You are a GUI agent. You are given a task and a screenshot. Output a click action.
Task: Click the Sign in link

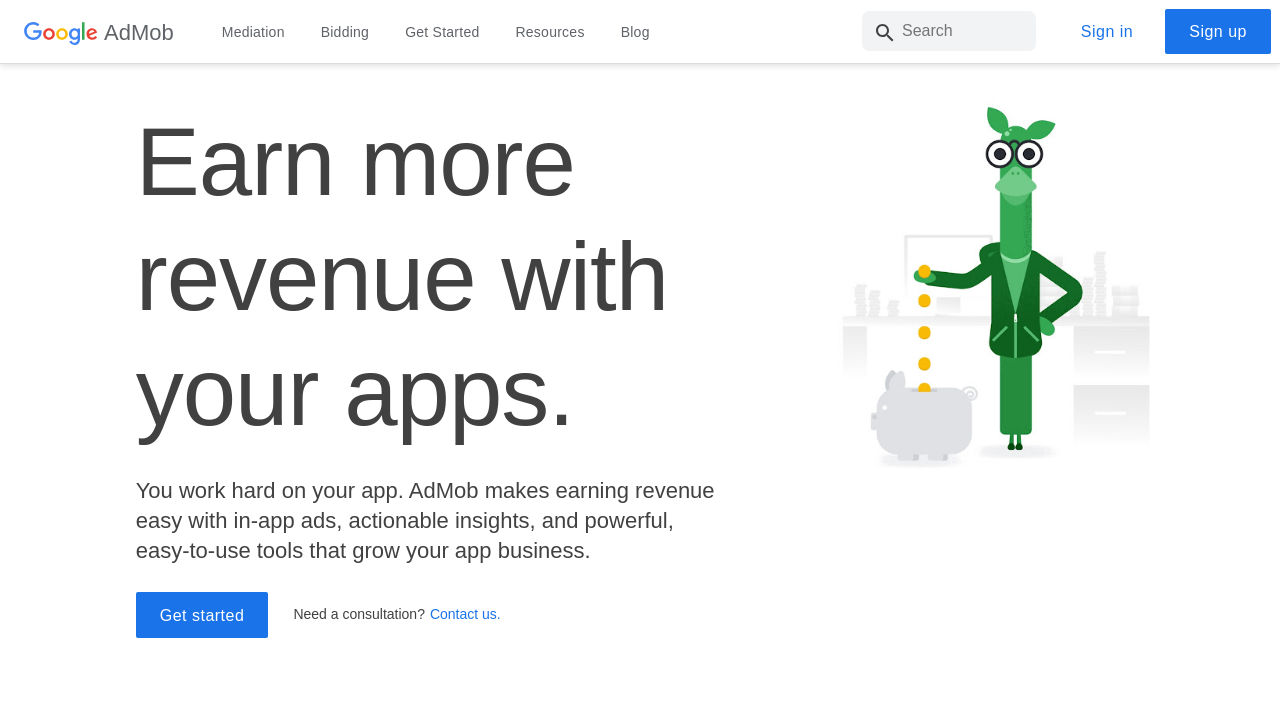tap(1106, 32)
